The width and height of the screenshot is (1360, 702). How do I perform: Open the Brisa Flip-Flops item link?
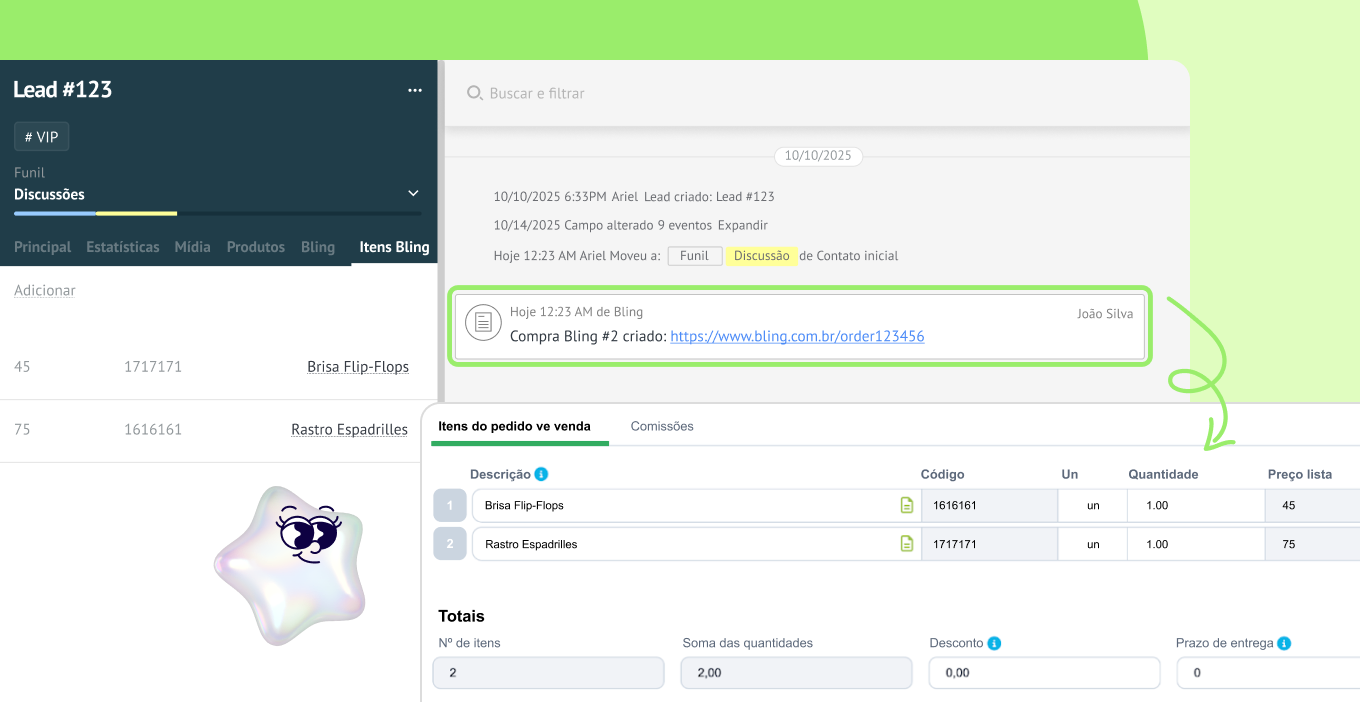(x=357, y=367)
